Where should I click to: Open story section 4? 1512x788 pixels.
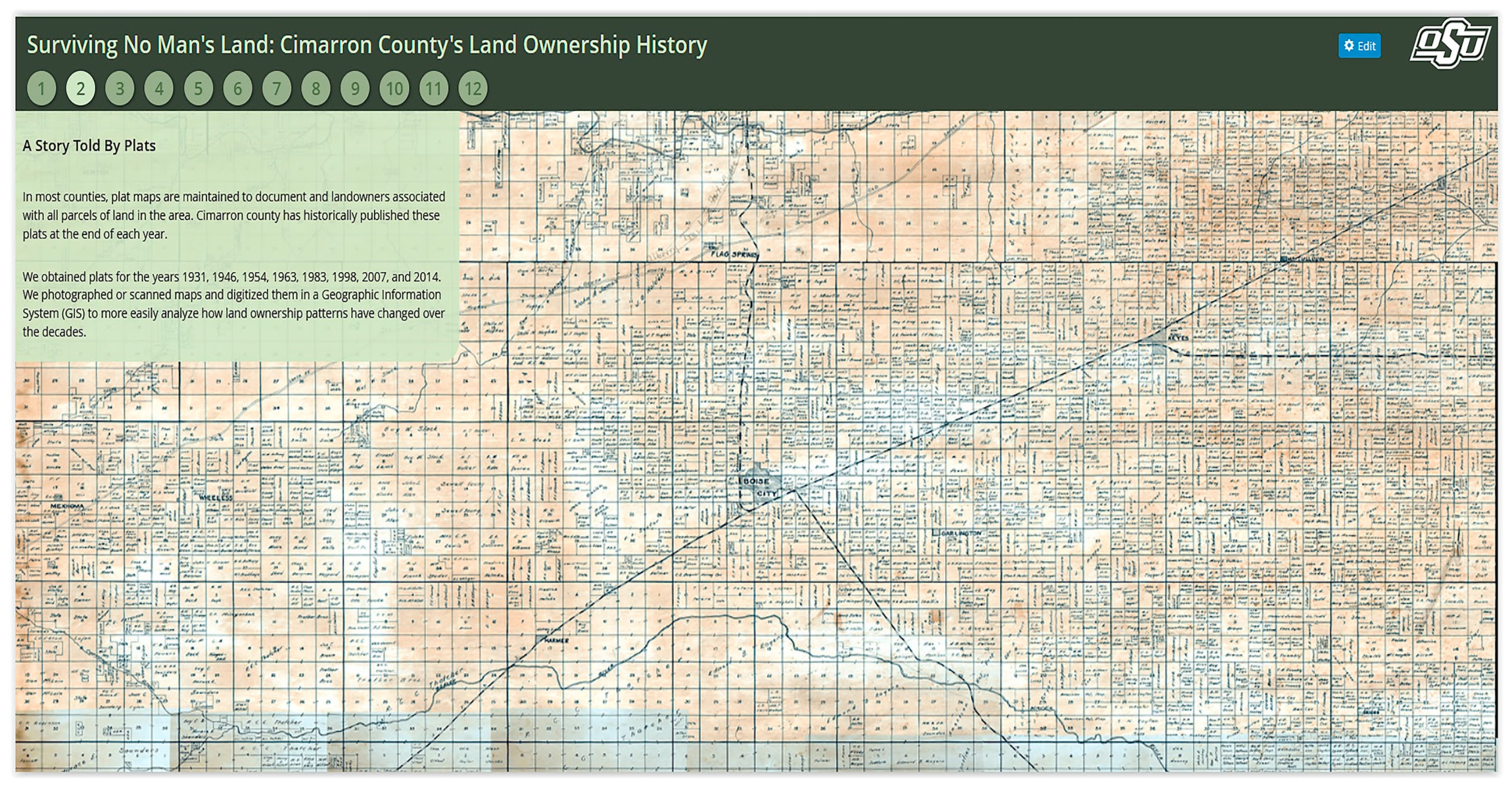(x=159, y=89)
